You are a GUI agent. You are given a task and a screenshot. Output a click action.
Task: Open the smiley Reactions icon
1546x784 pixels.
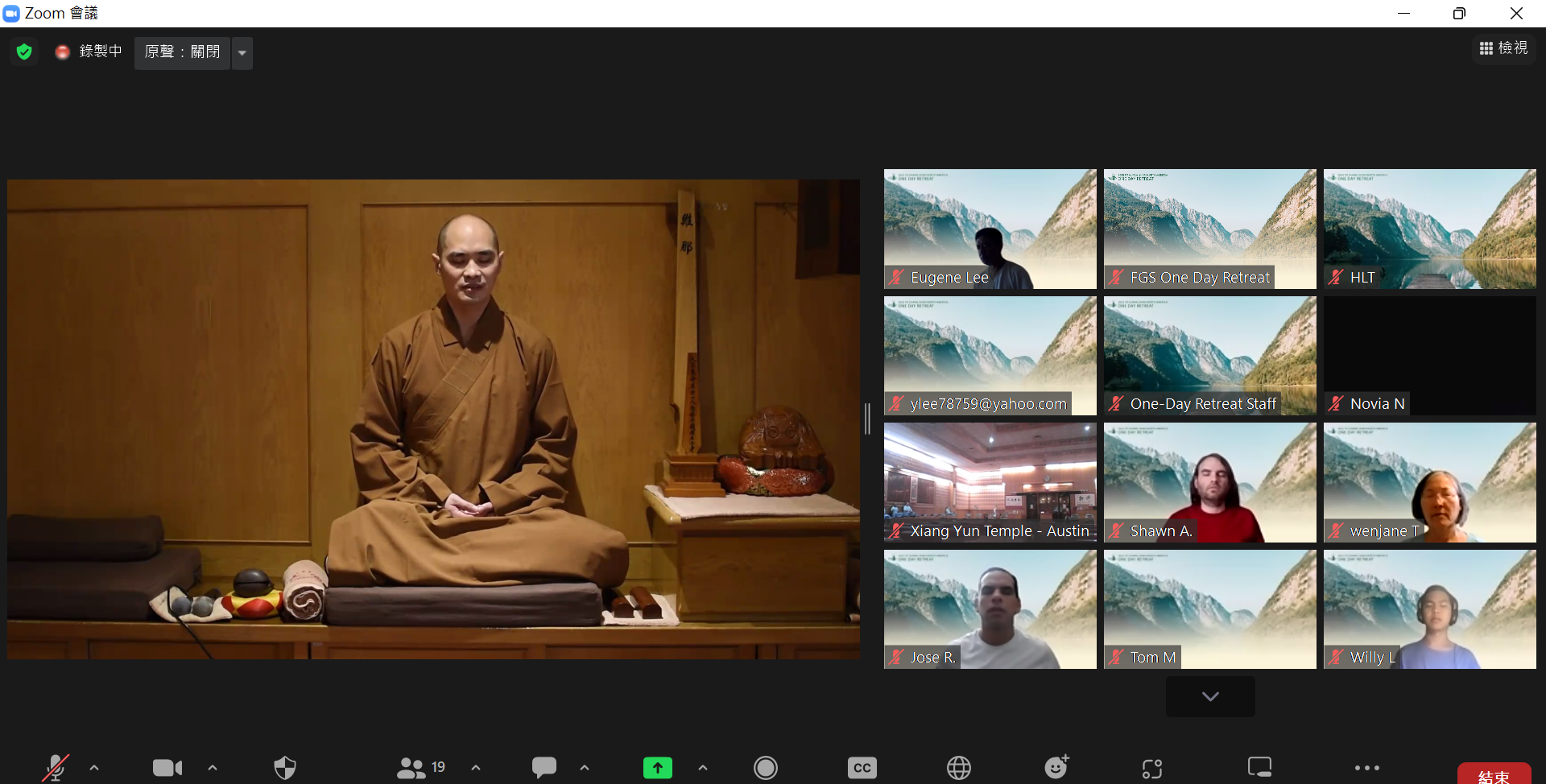1056,768
